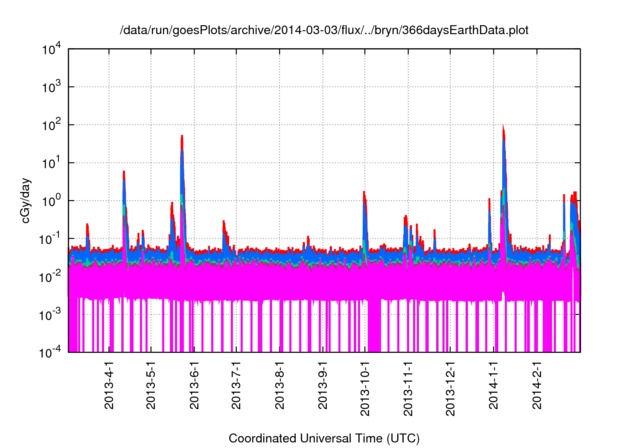The height and width of the screenshot is (448, 640).
Task: Select the 2013-4-1 date tick label
Action: pyautogui.click(x=109, y=388)
